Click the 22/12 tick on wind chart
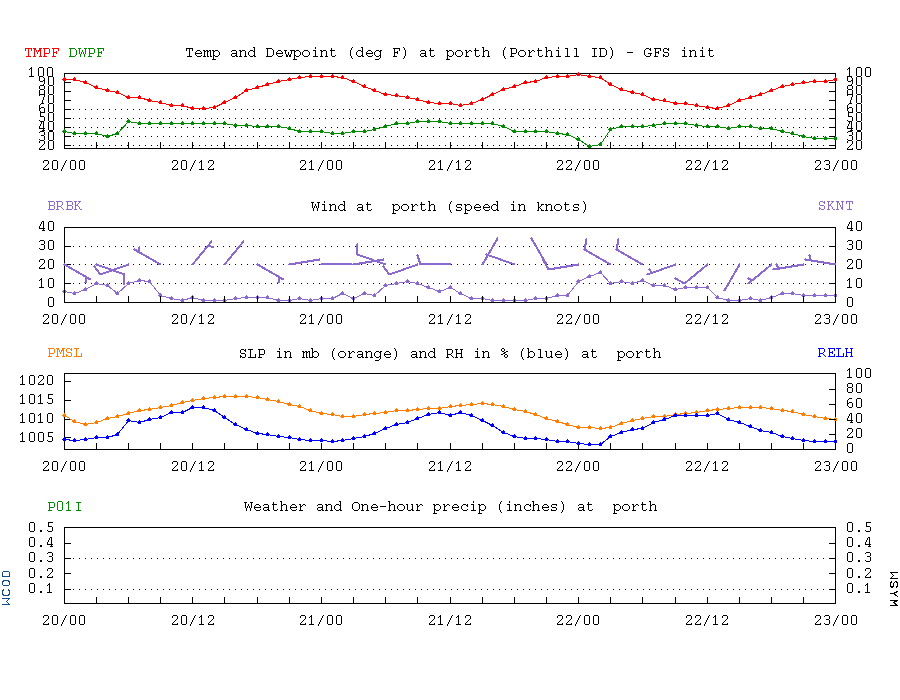The height and width of the screenshot is (700, 900). coord(707,319)
